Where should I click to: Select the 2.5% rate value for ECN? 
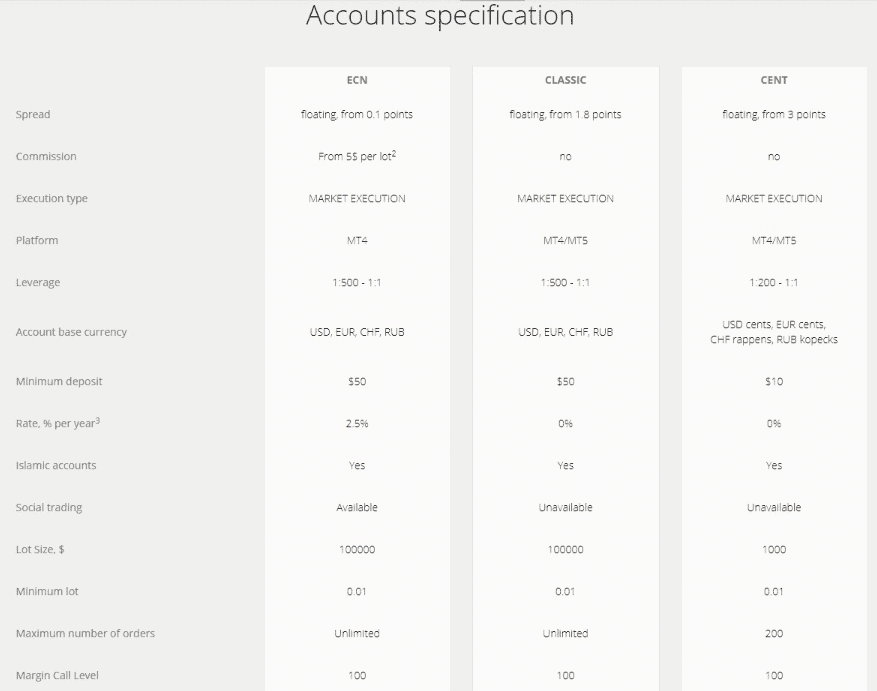coord(357,424)
